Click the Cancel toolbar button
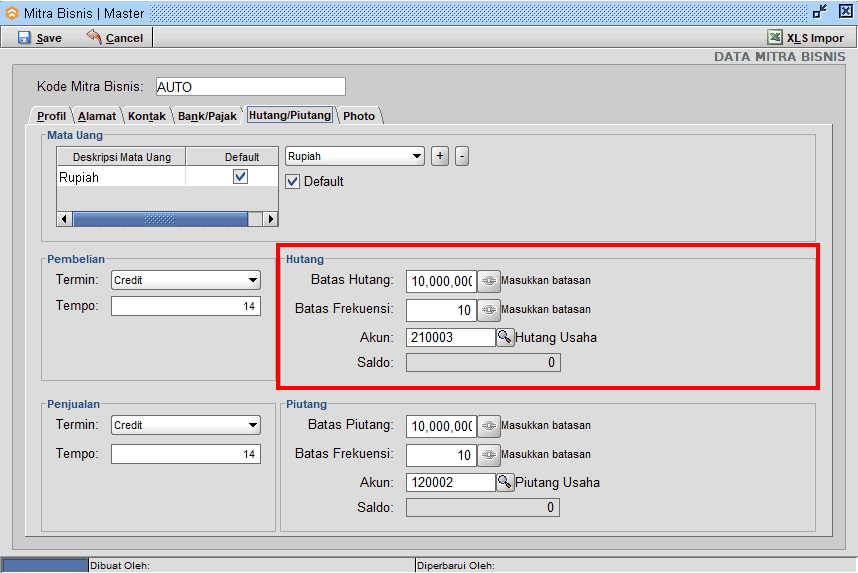Image resolution: width=858 pixels, height=573 pixels. click(115, 38)
